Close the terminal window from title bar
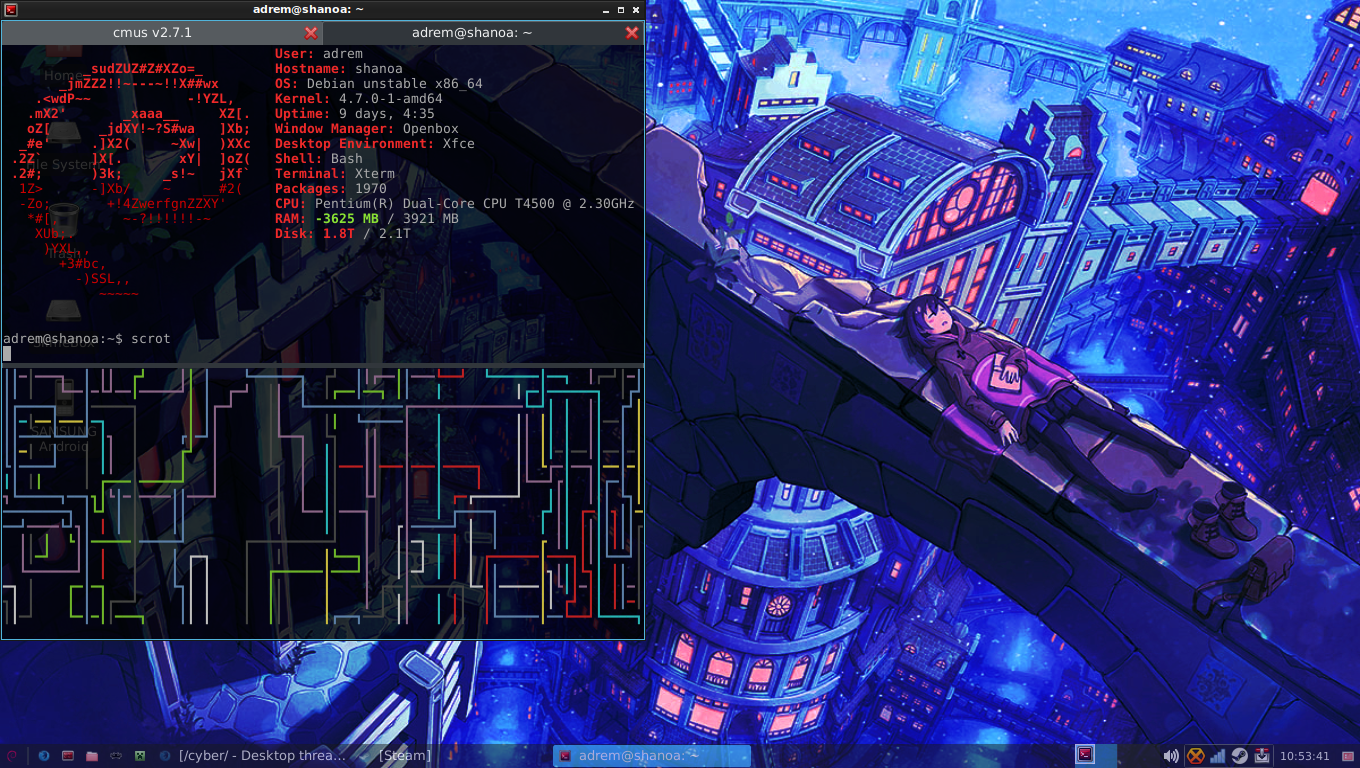This screenshot has width=1360, height=768. [635, 9]
